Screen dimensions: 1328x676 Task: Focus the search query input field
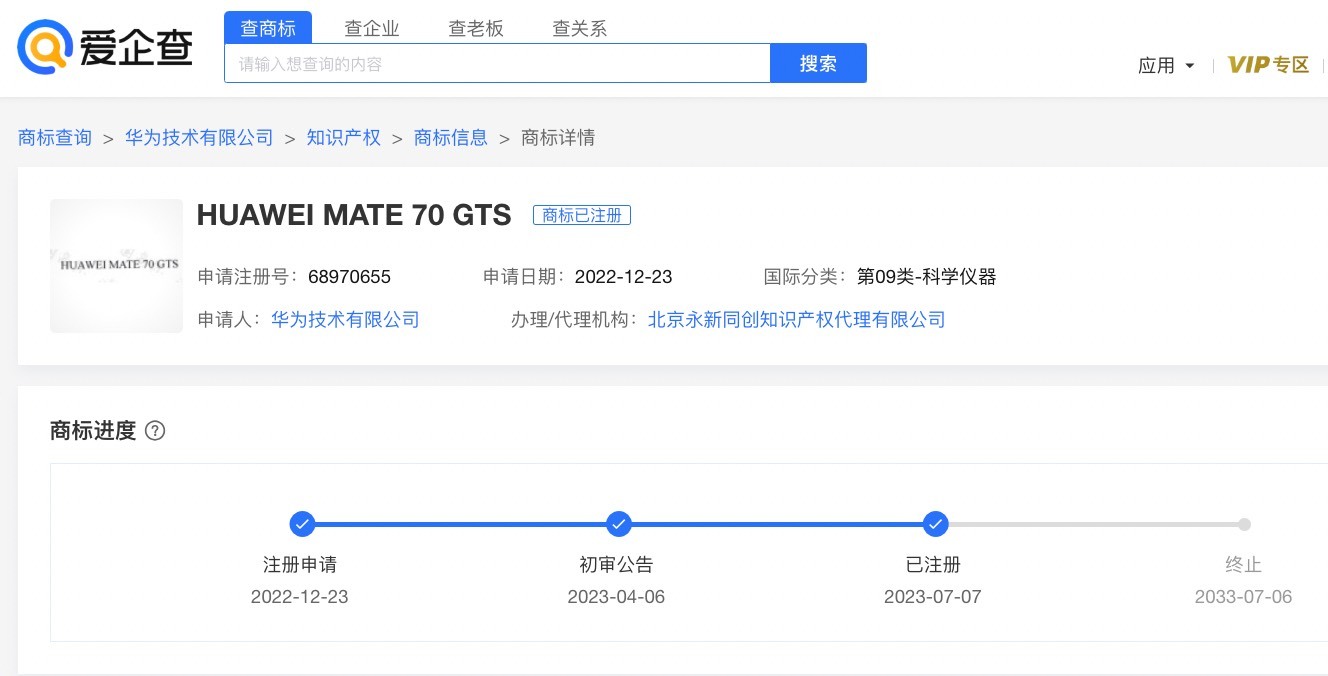point(497,64)
